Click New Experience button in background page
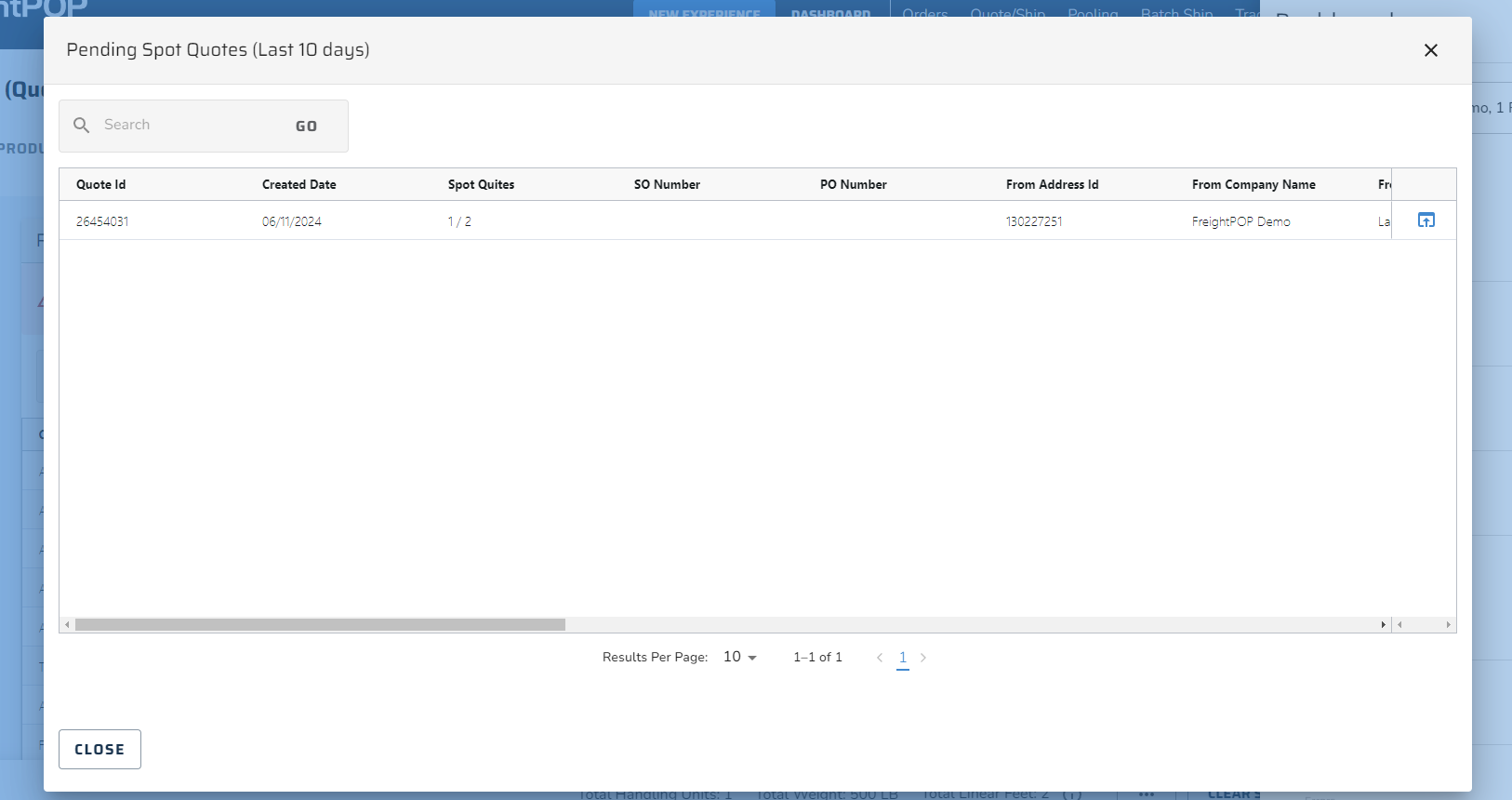This screenshot has height=800, width=1512. coord(704,9)
